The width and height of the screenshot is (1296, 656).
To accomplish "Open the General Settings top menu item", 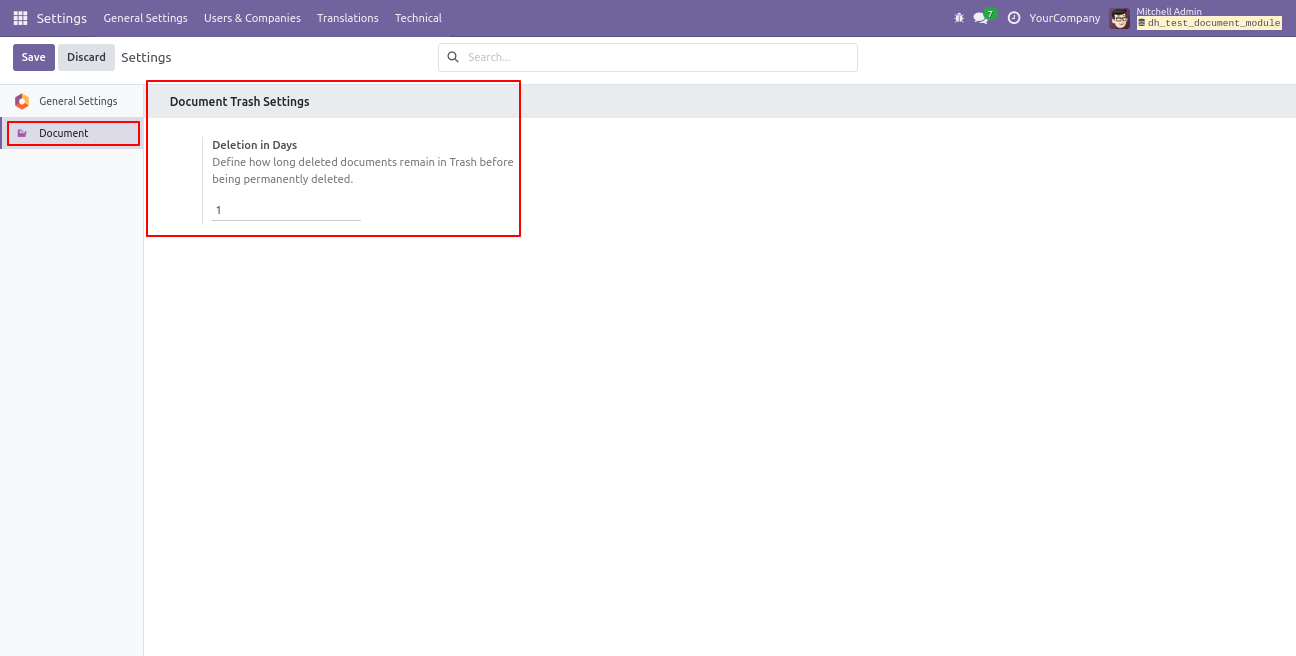I will tap(145, 18).
